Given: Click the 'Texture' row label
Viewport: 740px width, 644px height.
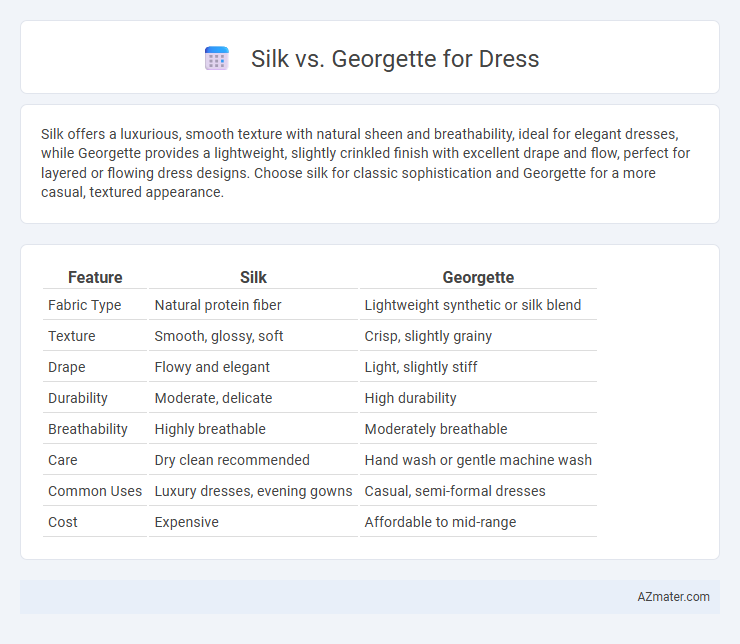Looking at the screenshot, I should tap(71, 336).
